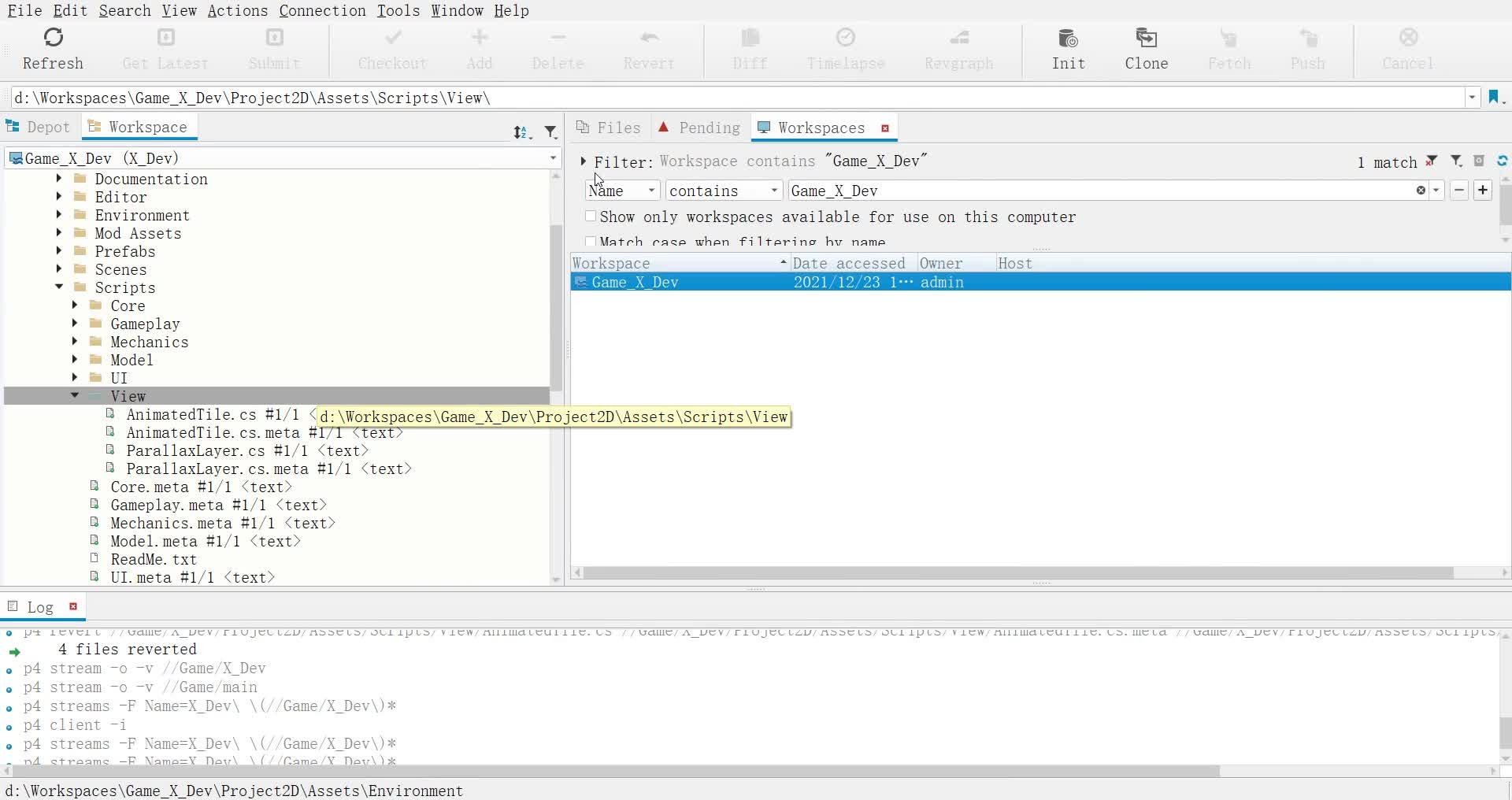Switch to the Pending tab
Viewport: 1512px width, 800px height.
699,128
